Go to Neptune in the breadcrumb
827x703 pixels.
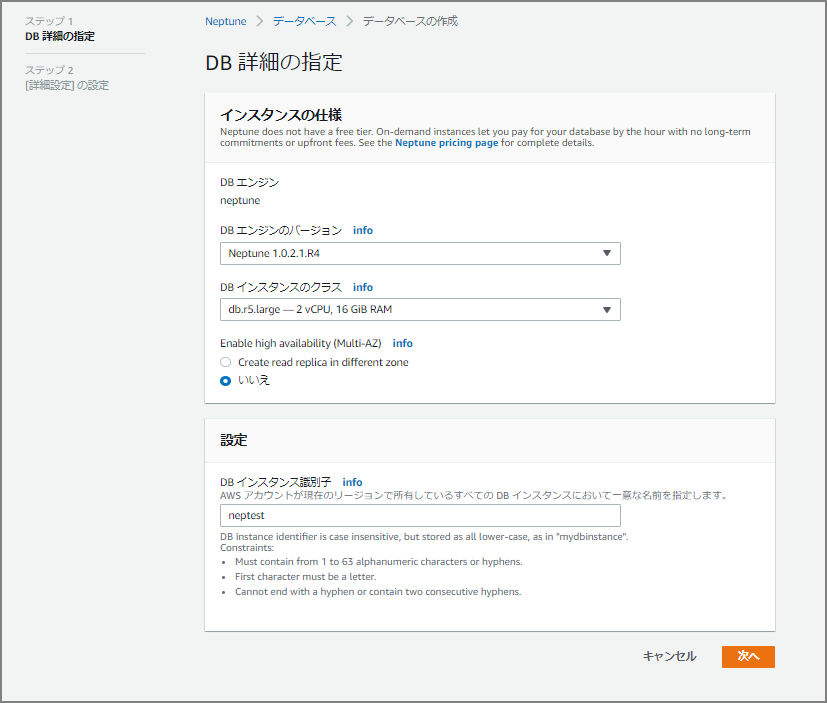[225, 21]
